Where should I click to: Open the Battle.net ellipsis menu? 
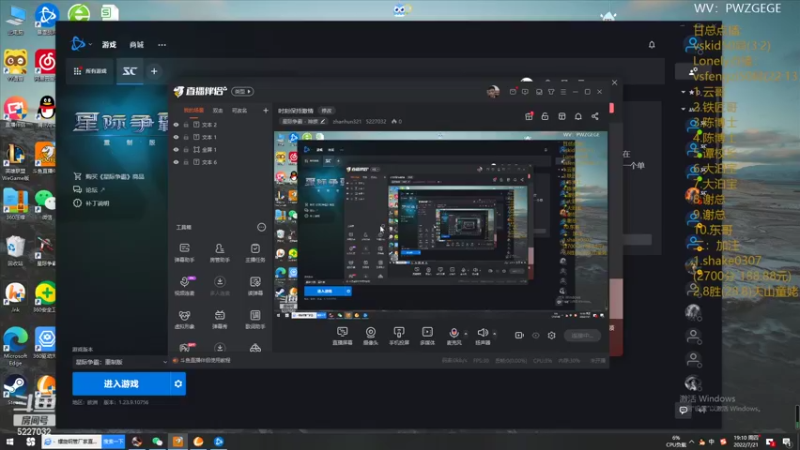(x=162, y=45)
